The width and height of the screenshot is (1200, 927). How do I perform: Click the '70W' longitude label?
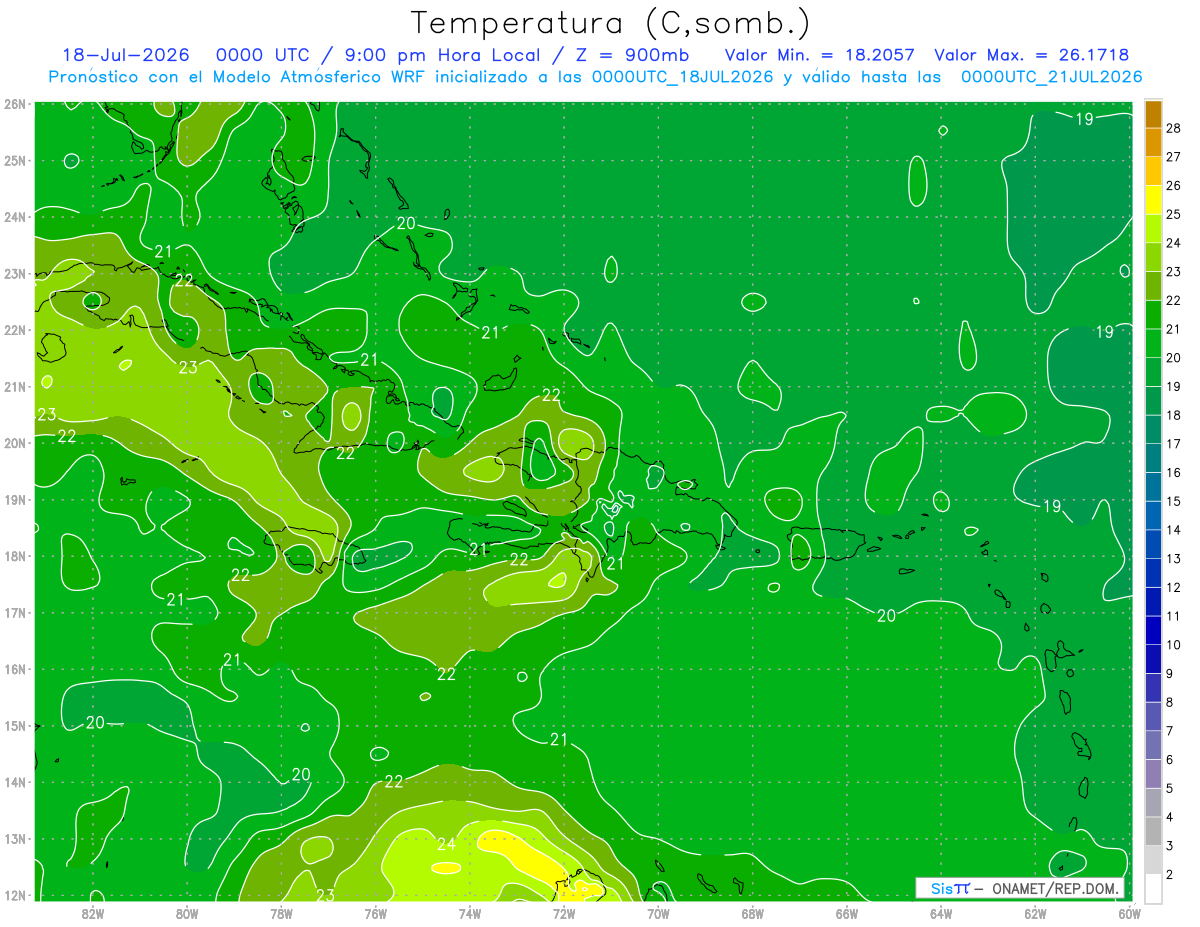[658, 913]
